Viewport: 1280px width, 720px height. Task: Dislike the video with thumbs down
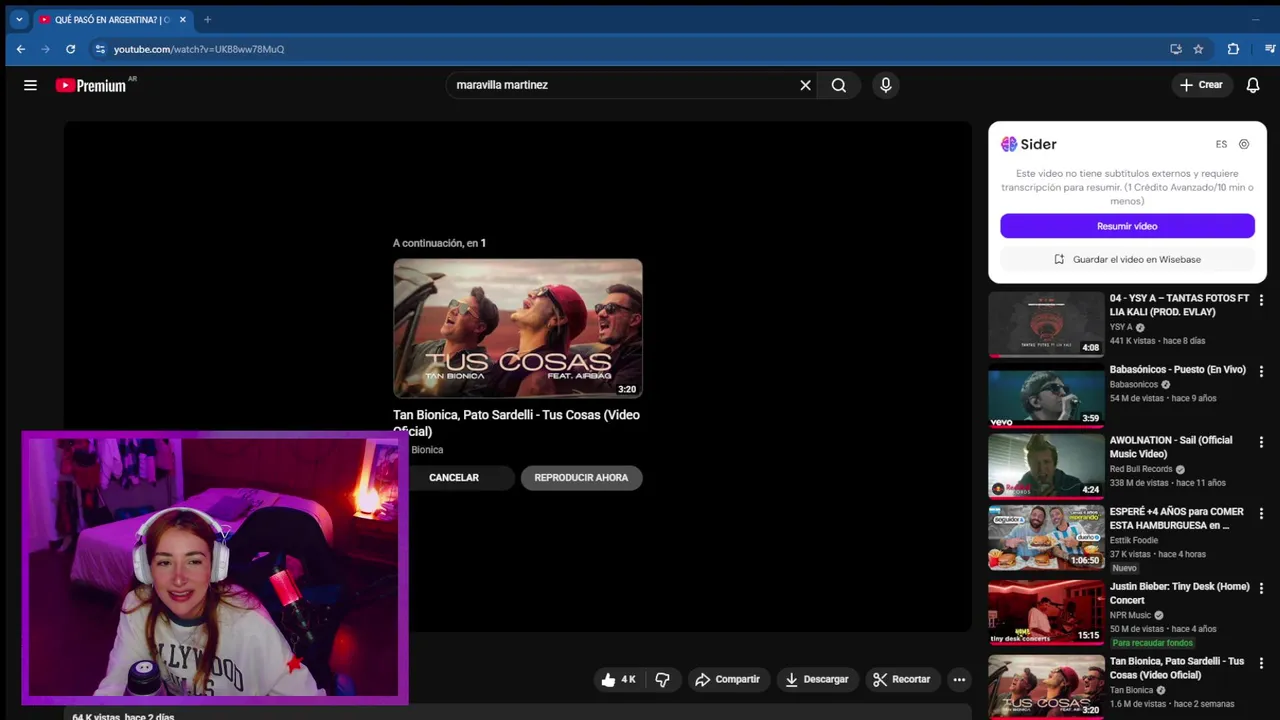(x=662, y=679)
